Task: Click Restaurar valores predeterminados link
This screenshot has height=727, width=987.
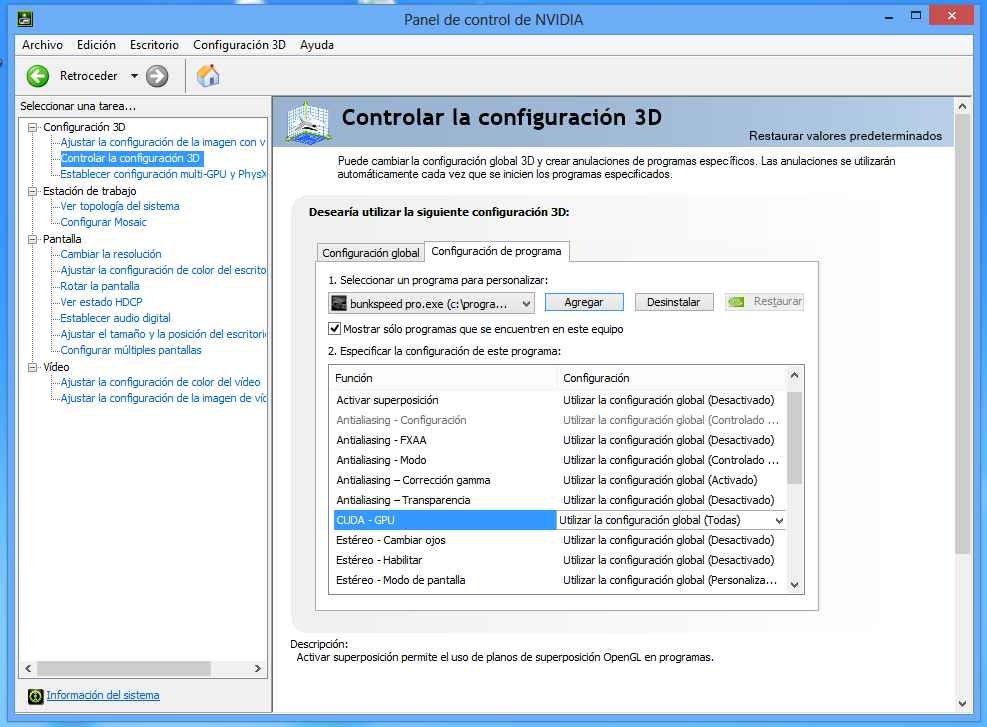Action: (845, 136)
